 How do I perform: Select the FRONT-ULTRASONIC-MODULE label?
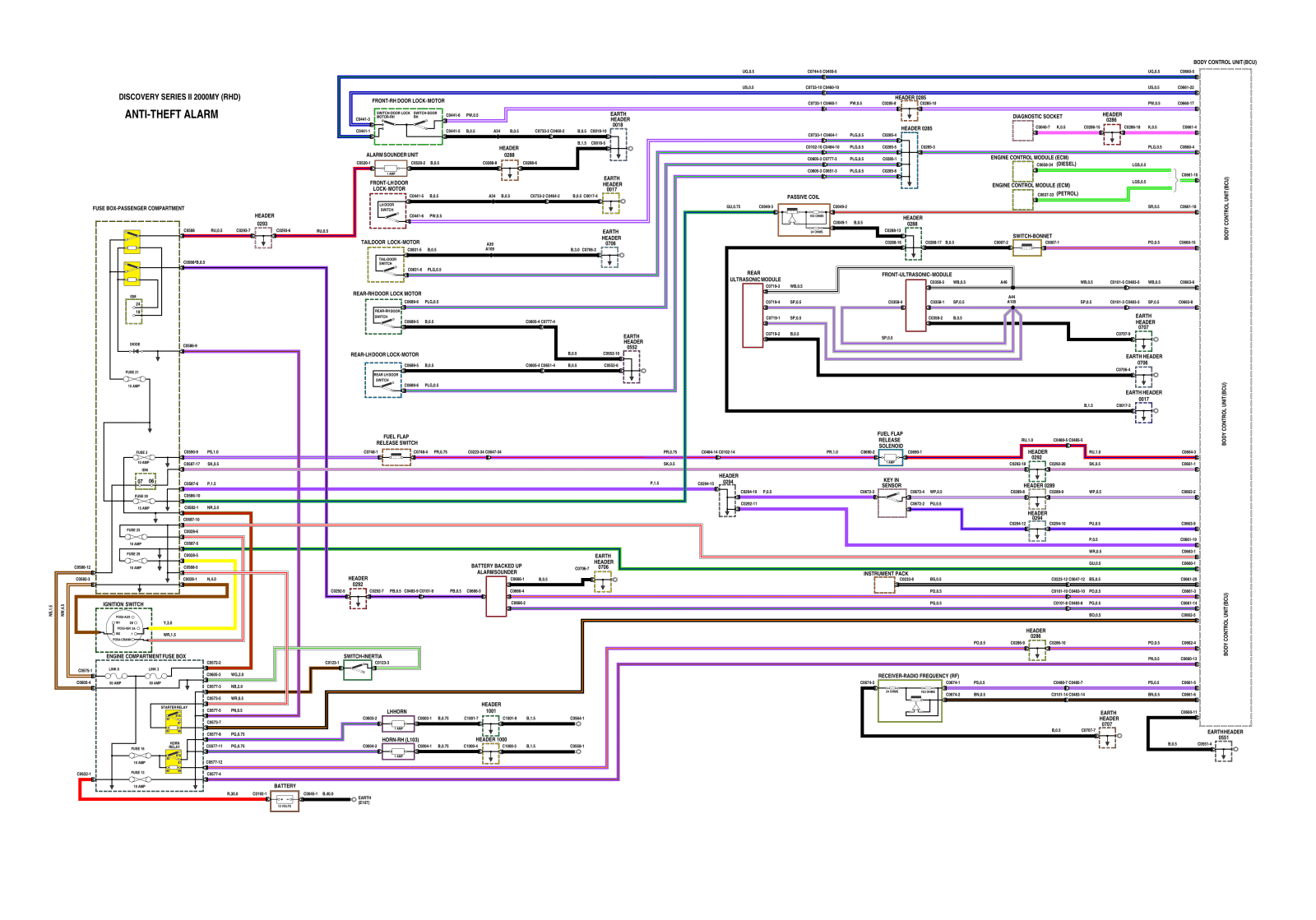(x=916, y=275)
